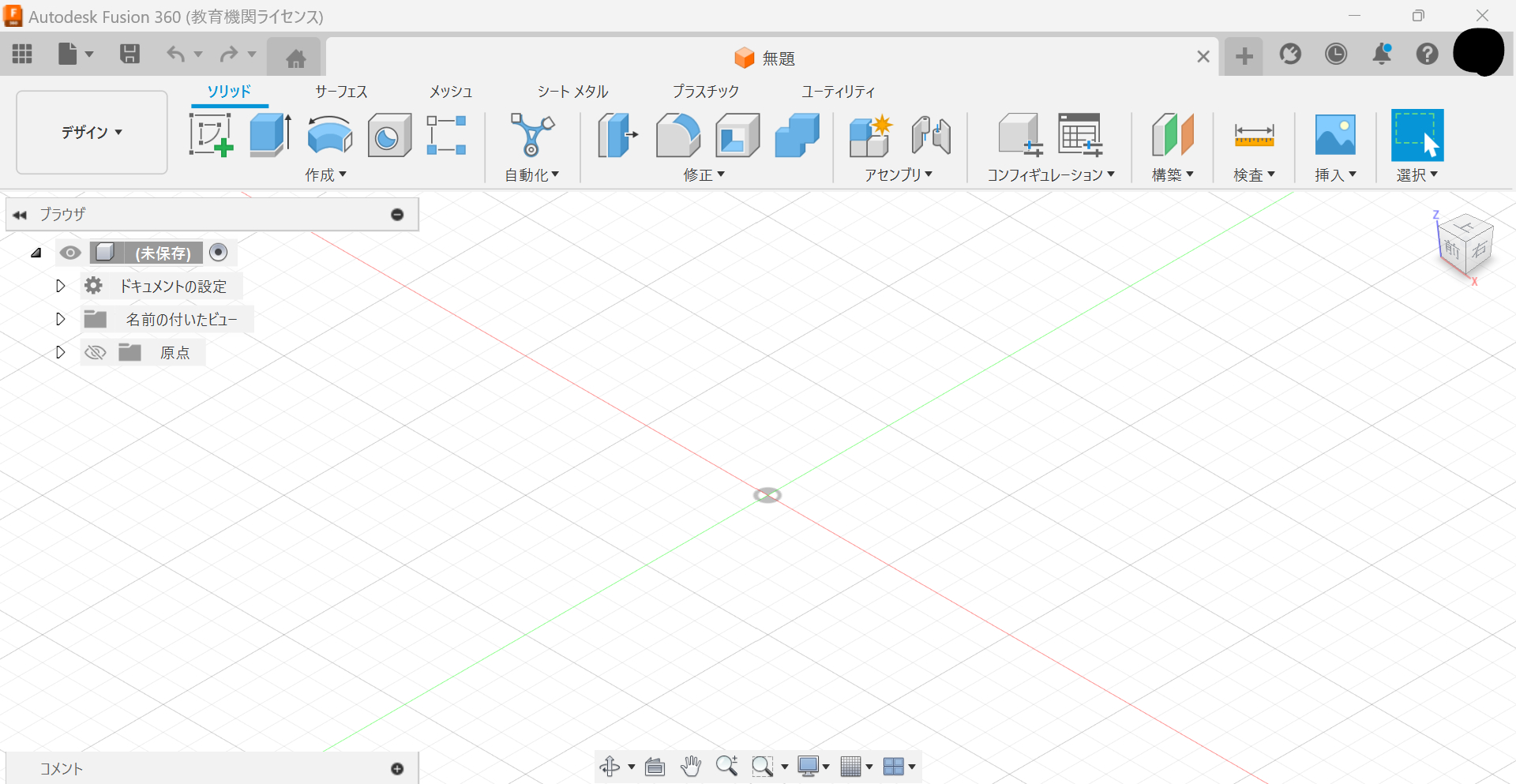Select the Hole tool
This screenshot has height=784, width=1516.
389,135
